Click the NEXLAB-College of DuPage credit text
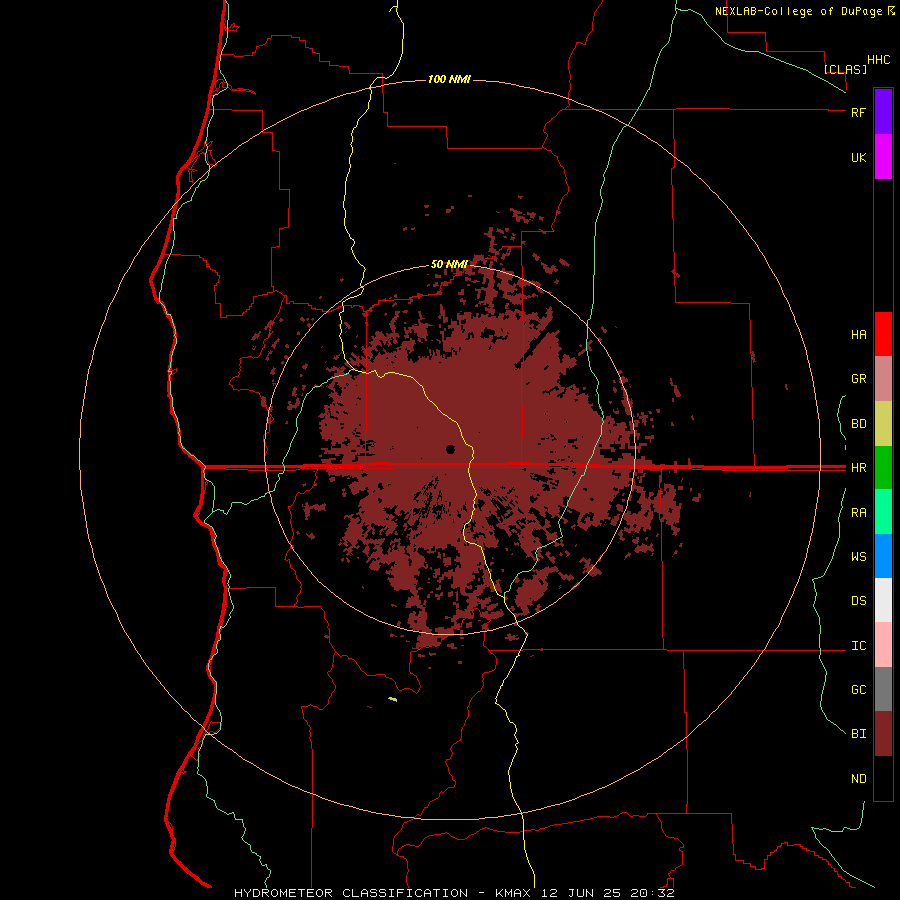This screenshot has width=900, height=900. tap(800, 11)
